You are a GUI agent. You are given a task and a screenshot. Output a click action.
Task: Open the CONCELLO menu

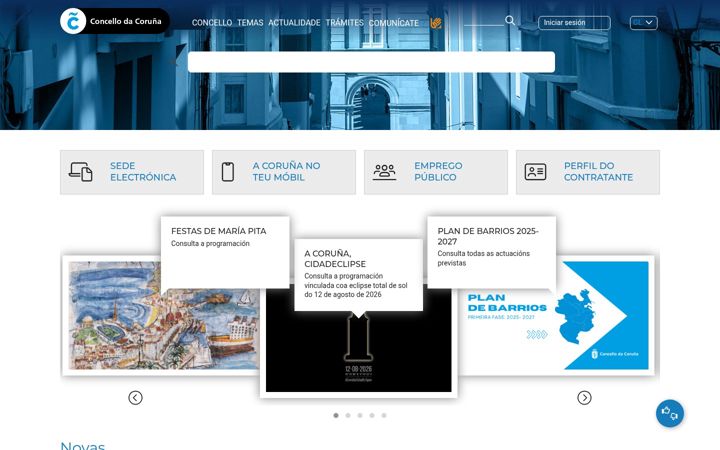point(212,22)
